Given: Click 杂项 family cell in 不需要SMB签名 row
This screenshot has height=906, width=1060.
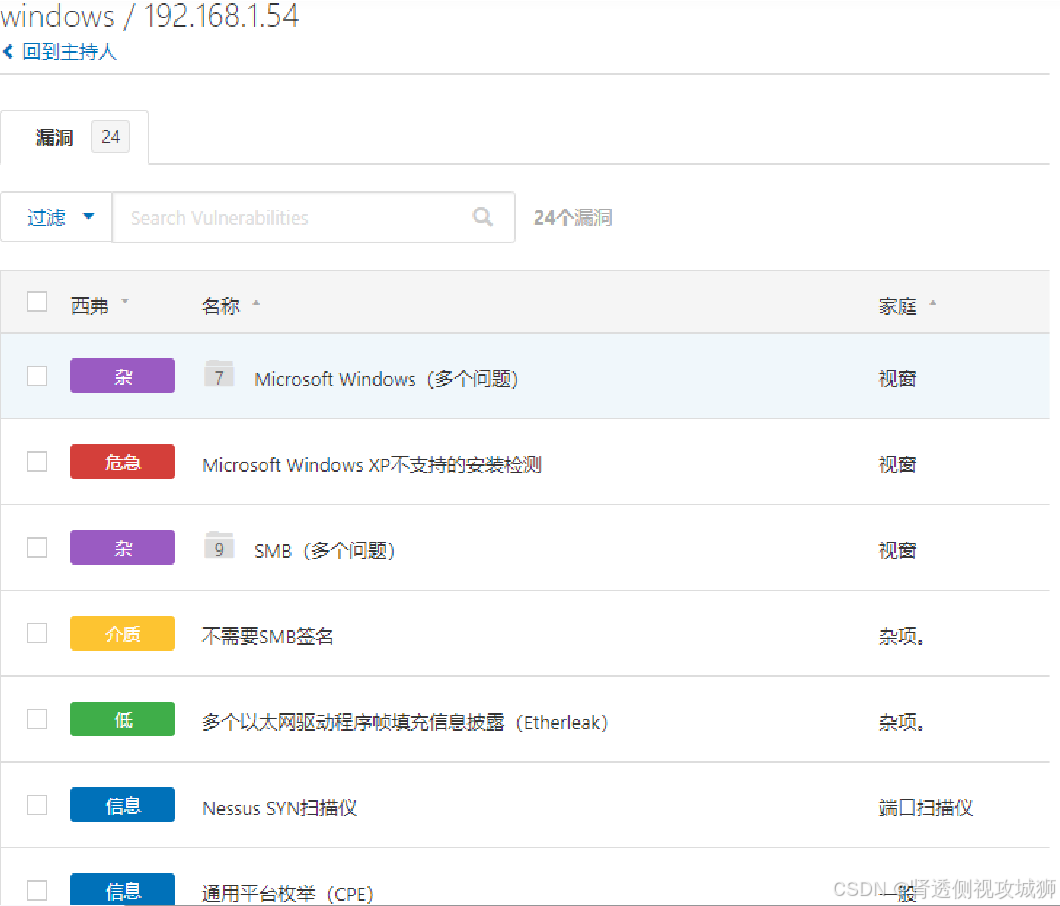Looking at the screenshot, I should click(x=901, y=636).
